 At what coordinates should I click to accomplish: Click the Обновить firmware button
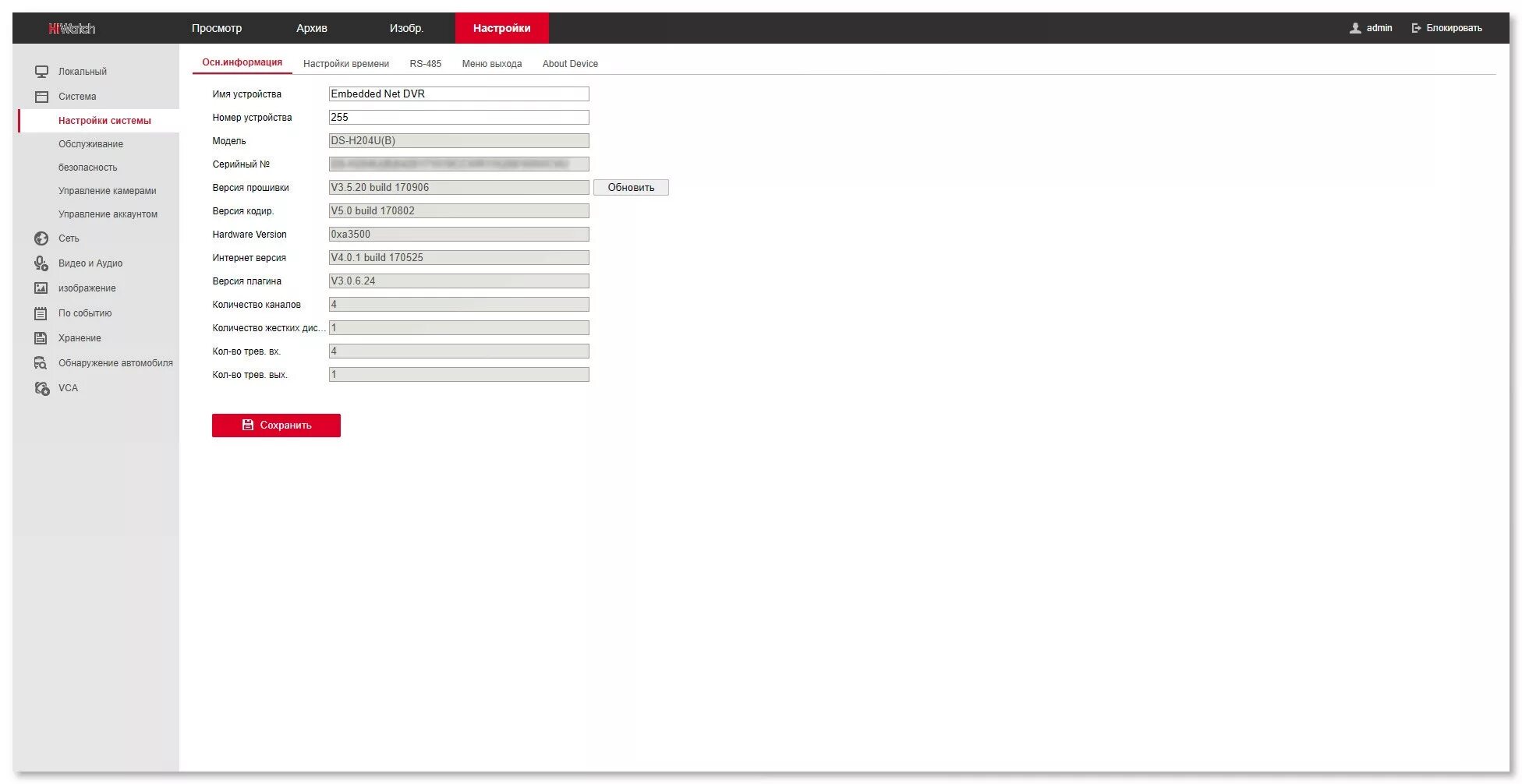pos(631,188)
